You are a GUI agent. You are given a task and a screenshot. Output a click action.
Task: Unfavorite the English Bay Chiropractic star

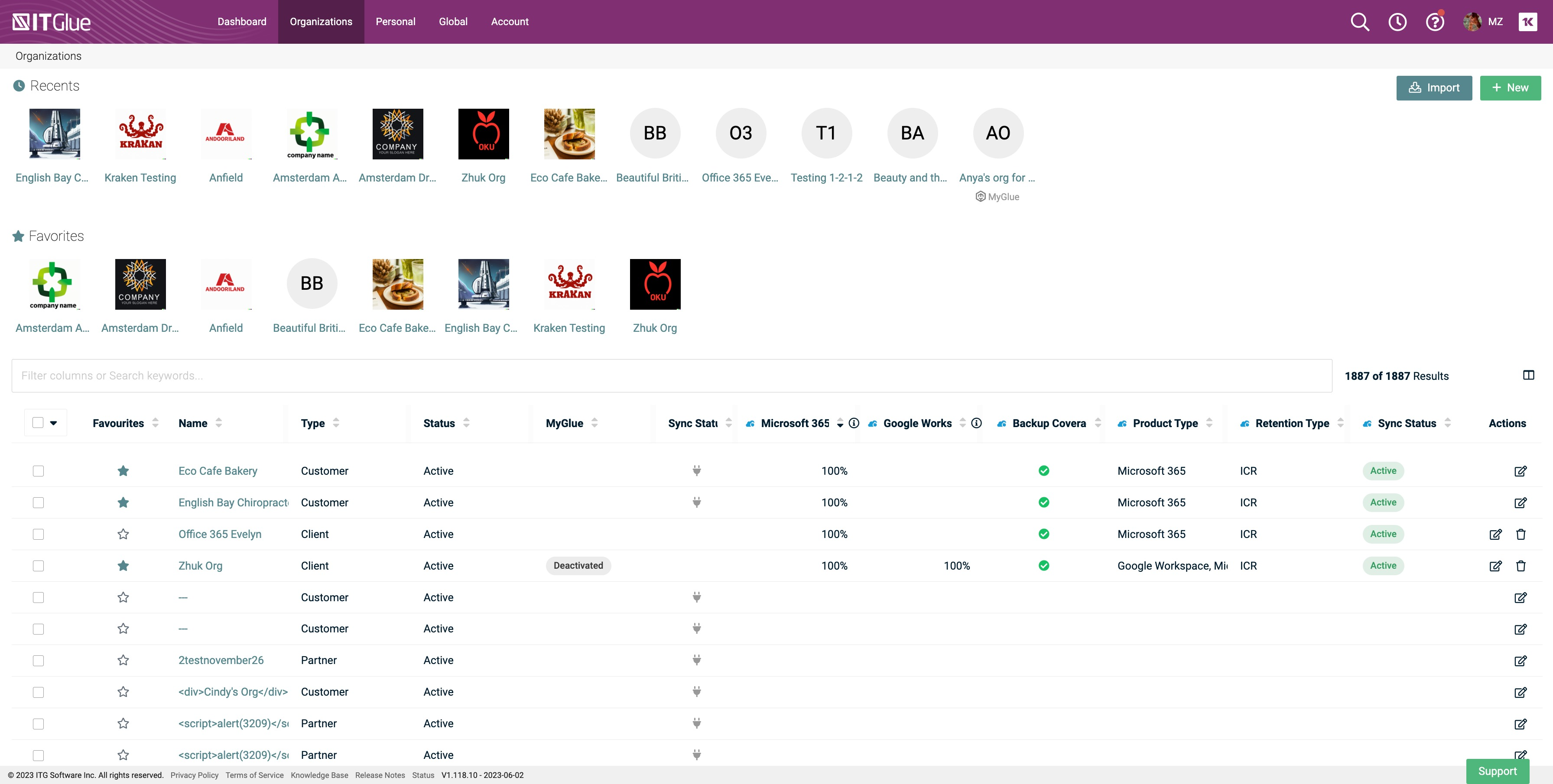(123, 502)
